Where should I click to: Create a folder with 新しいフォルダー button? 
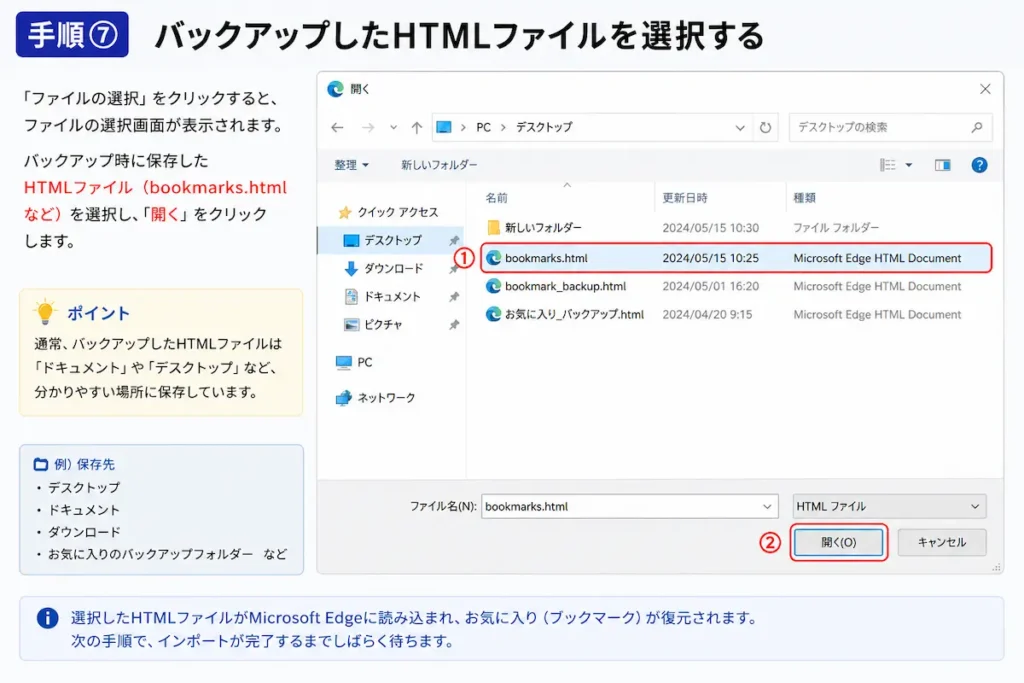439,165
